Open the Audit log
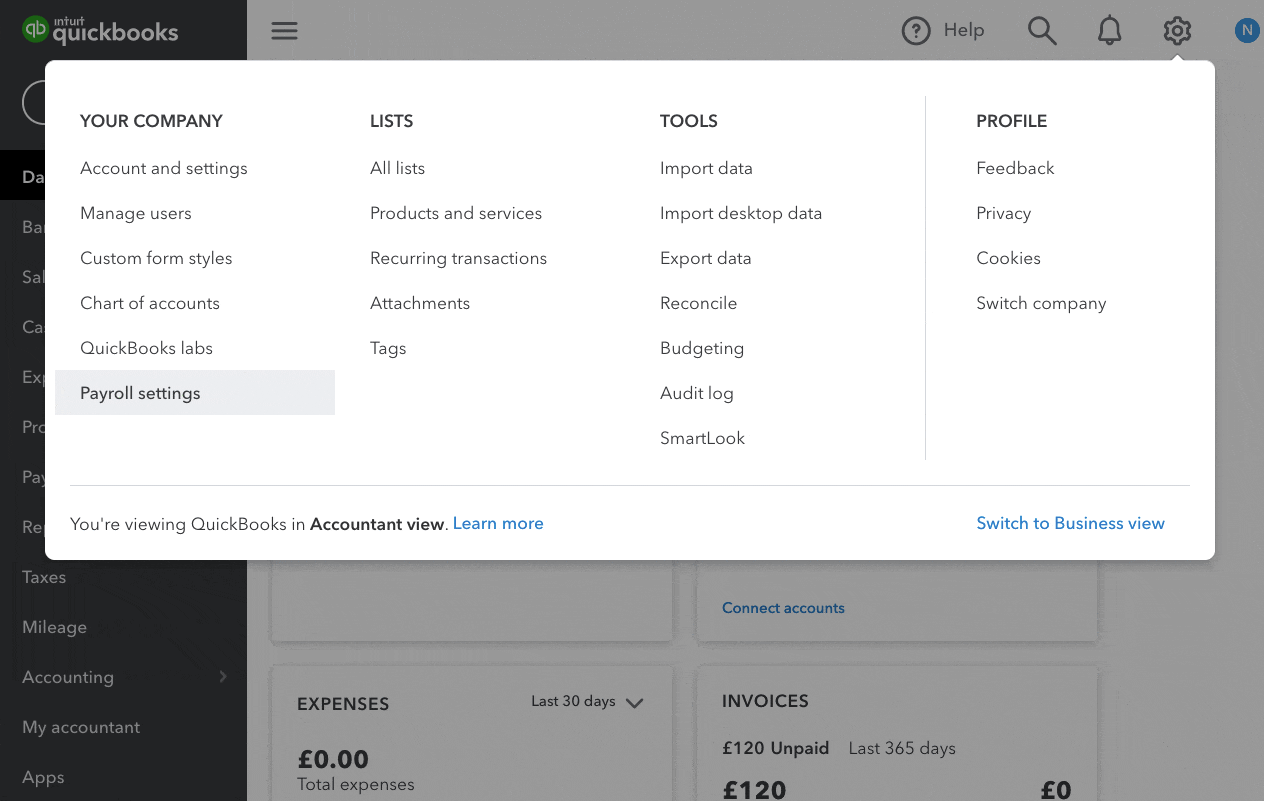The height and width of the screenshot is (801, 1264). 697,393
